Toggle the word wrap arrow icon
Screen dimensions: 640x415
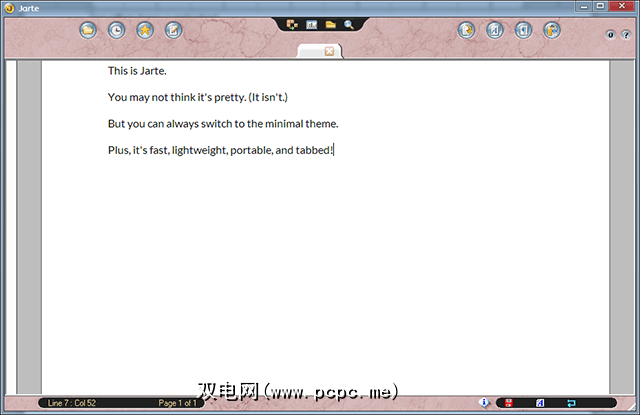click(571, 403)
